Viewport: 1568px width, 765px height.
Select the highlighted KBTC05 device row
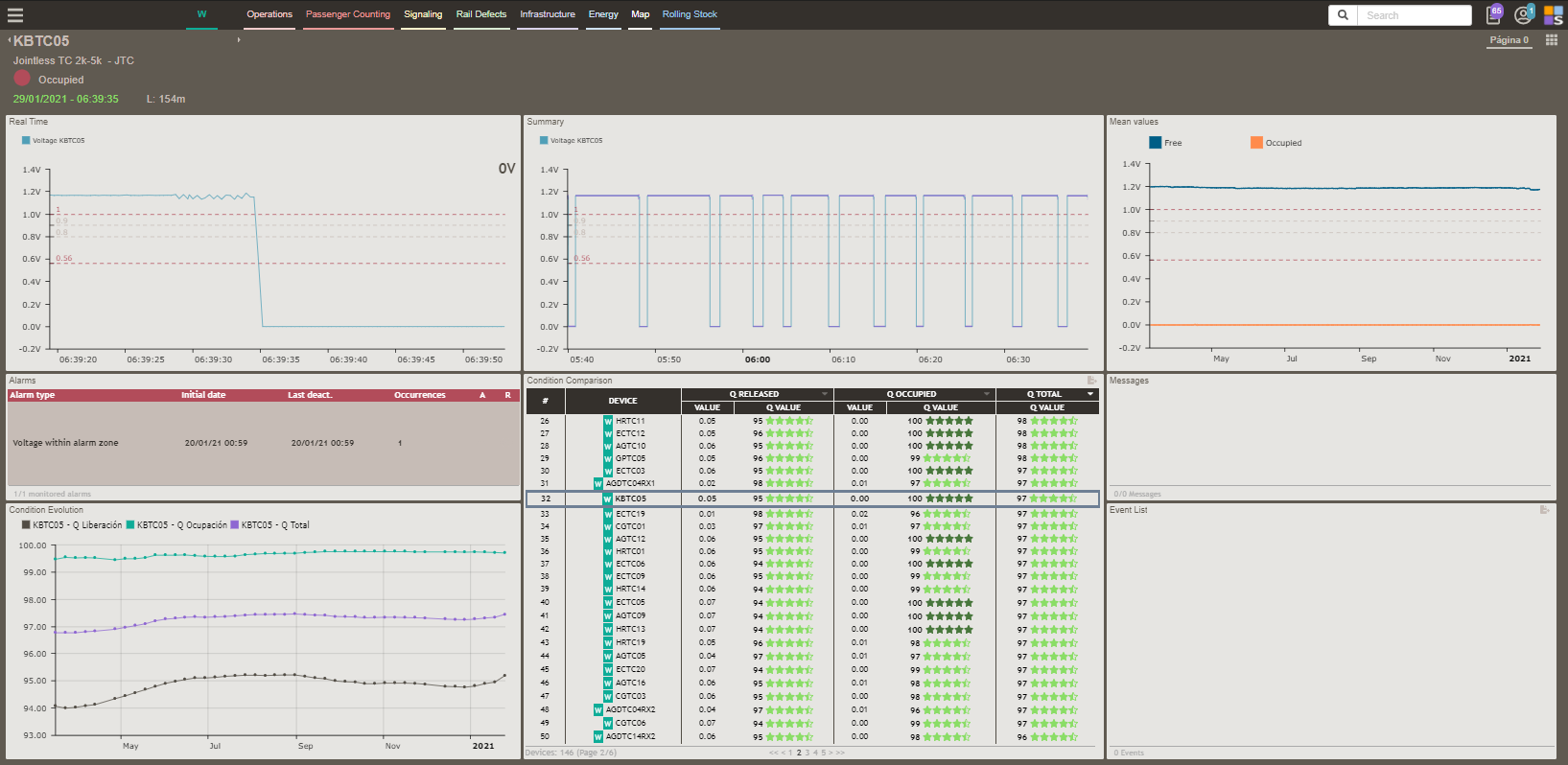click(x=812, y=498)
